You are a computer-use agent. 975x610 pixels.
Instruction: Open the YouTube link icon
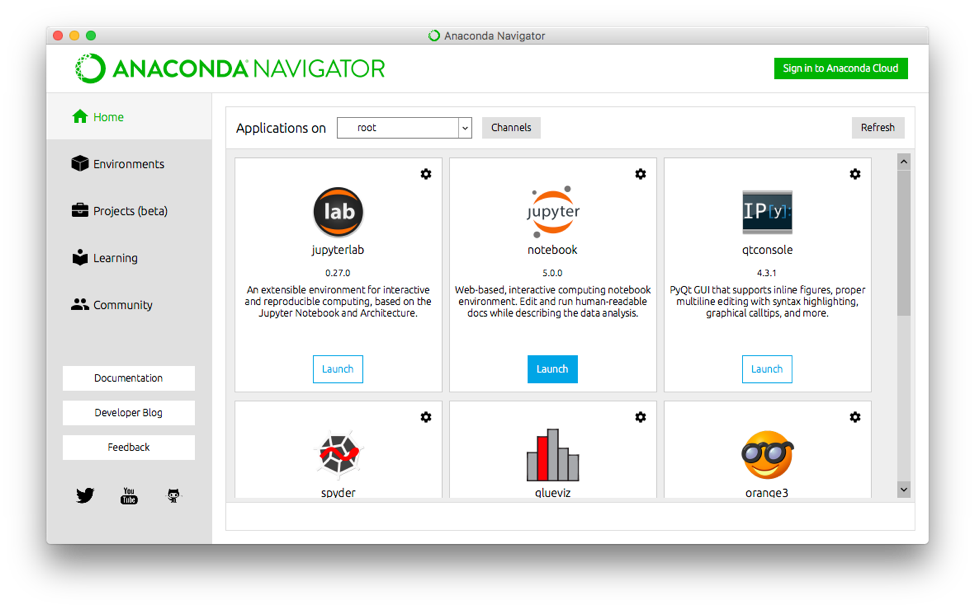[129, 496]
